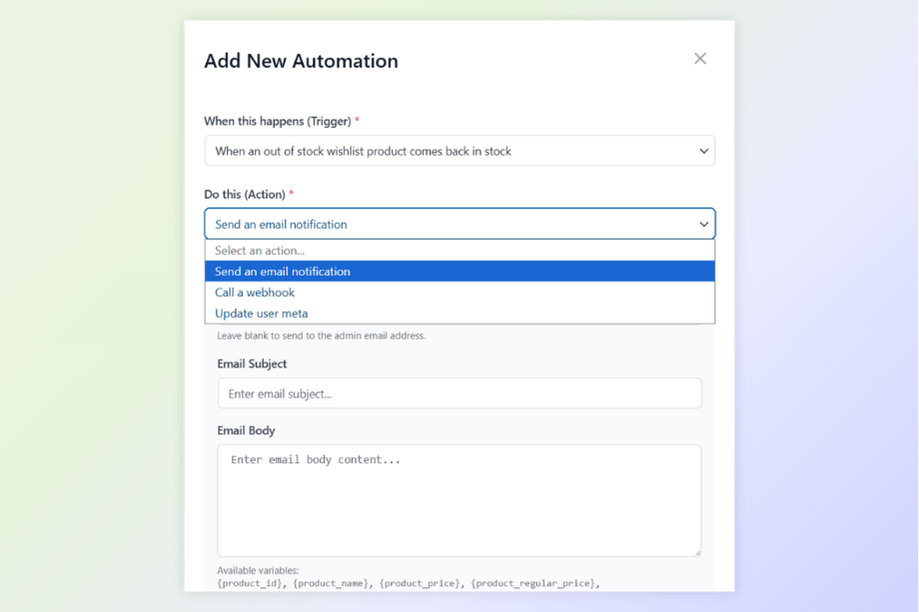Screen dimensions: 919x612
Task: Open the 'Do this (Action)' dropdown
Action: point(460,223)
